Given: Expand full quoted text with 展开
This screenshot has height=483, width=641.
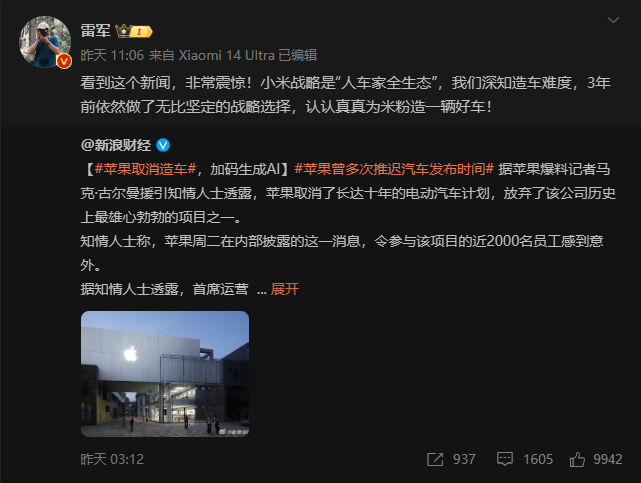Looking at the screenshot, I should [x=285, y=289].
